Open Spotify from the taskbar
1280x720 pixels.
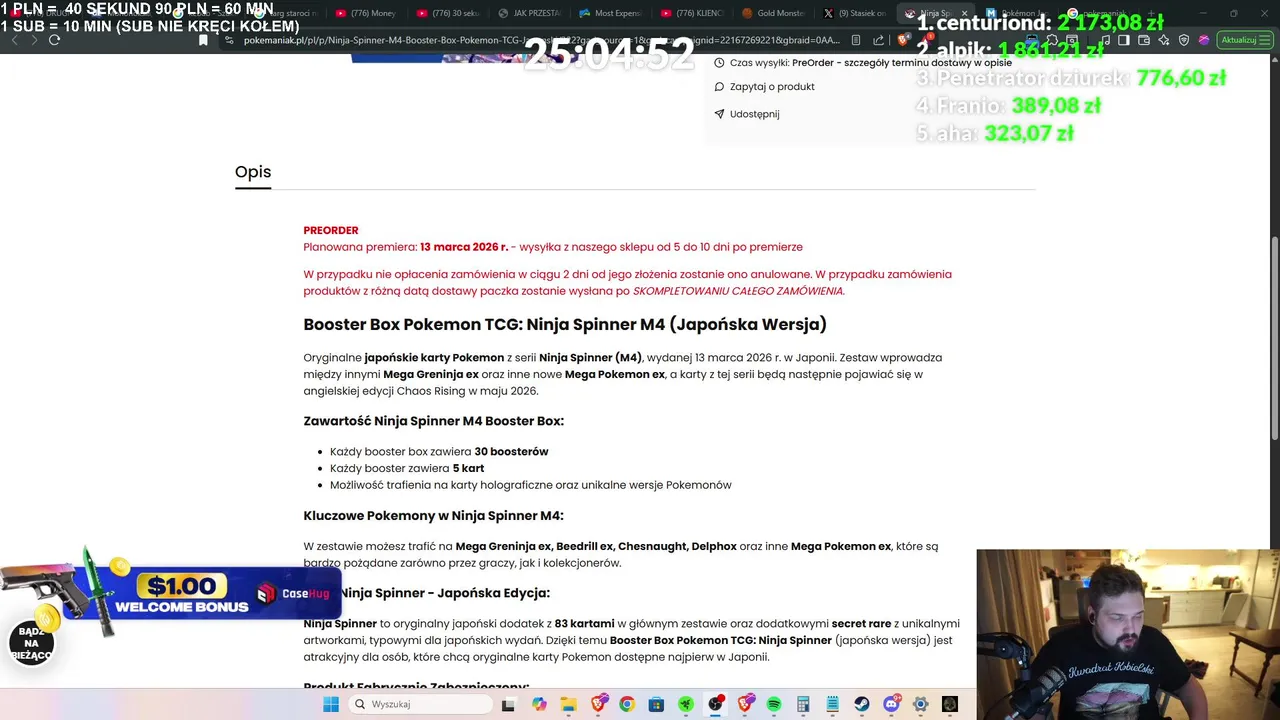tap(774, 705)
